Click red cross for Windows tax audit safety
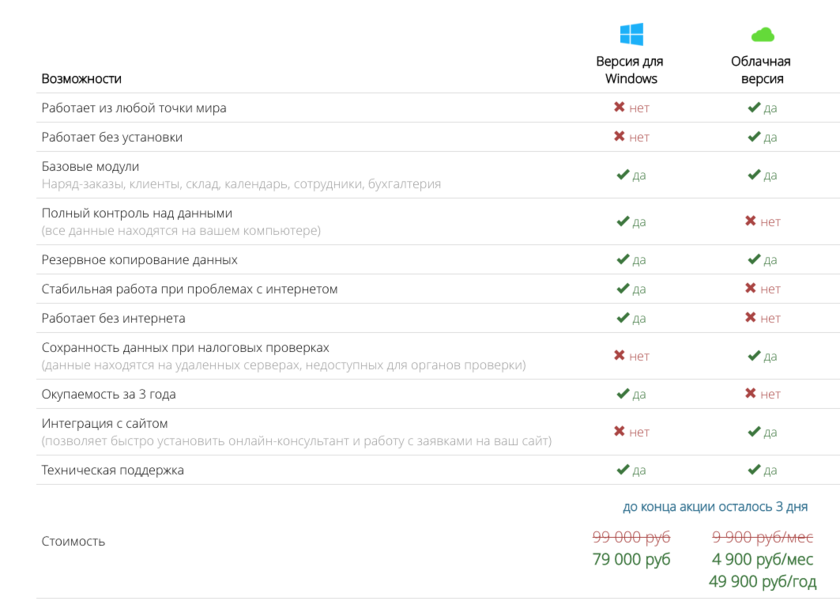Screen dimensions: 840x601 pos(620,356)
